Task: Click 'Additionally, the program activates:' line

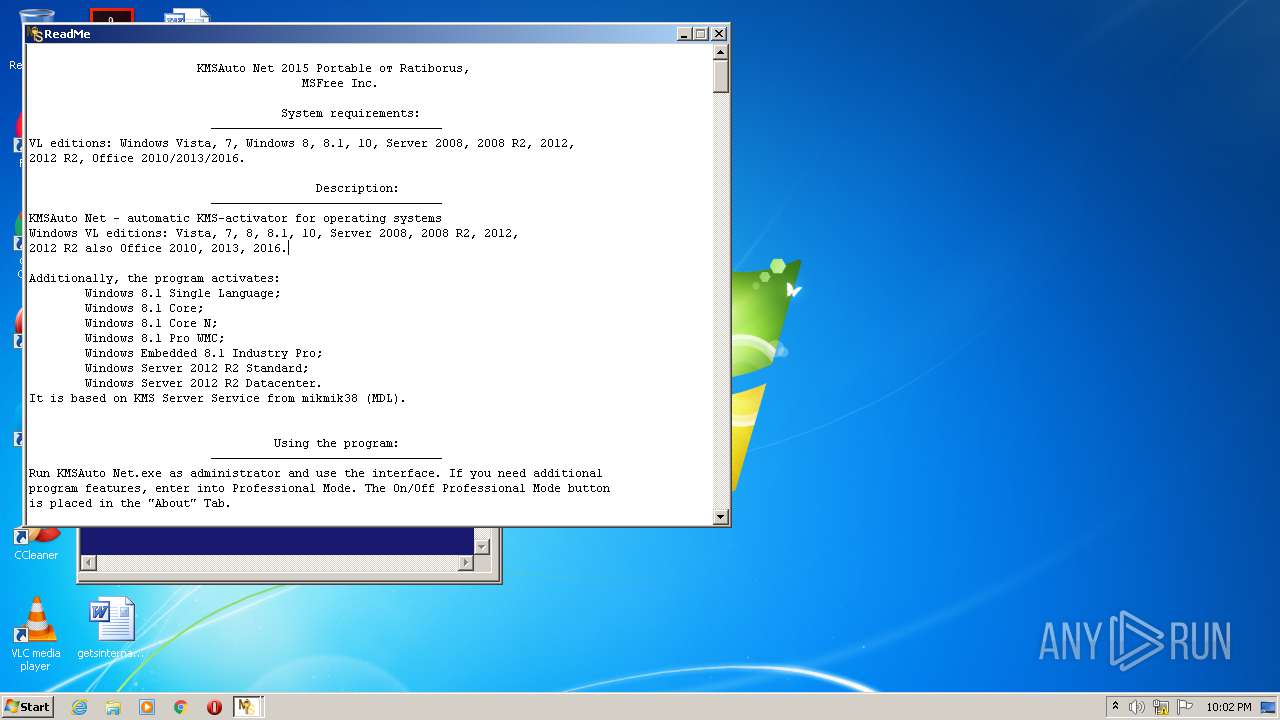Action: point(154,278)
